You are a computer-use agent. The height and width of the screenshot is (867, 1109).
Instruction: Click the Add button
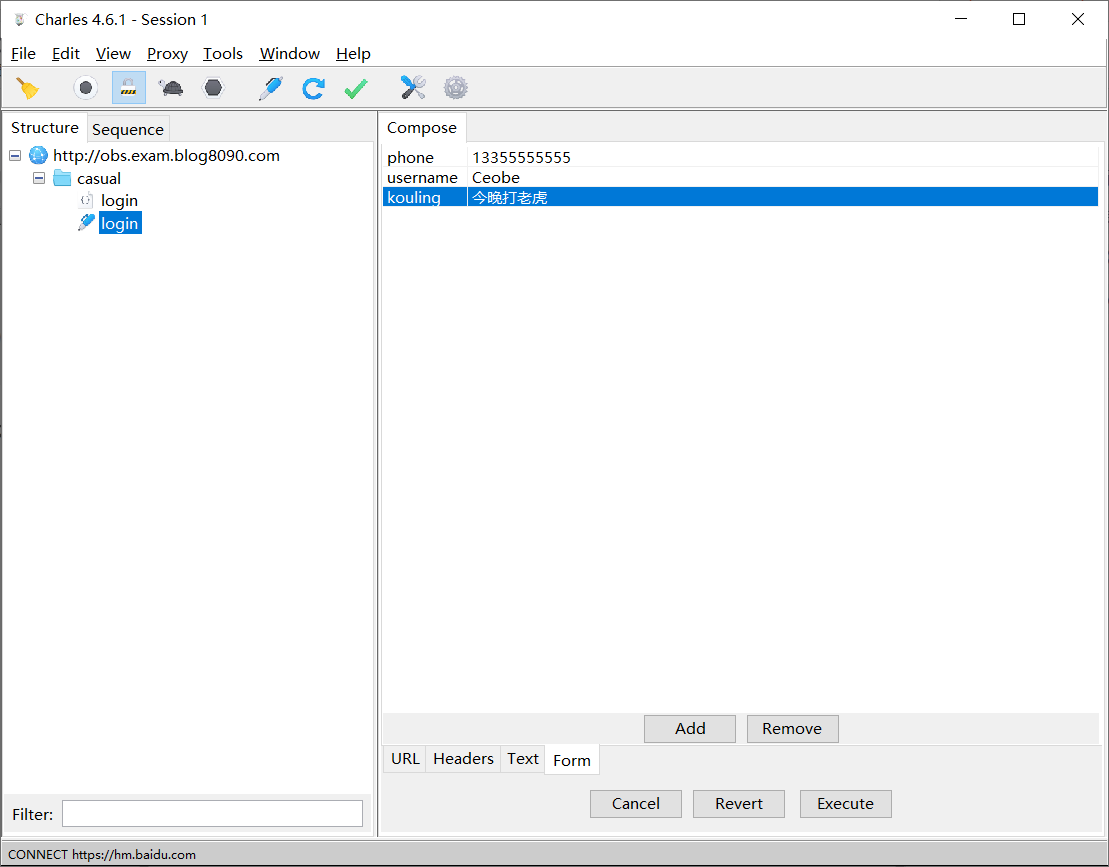690,728
